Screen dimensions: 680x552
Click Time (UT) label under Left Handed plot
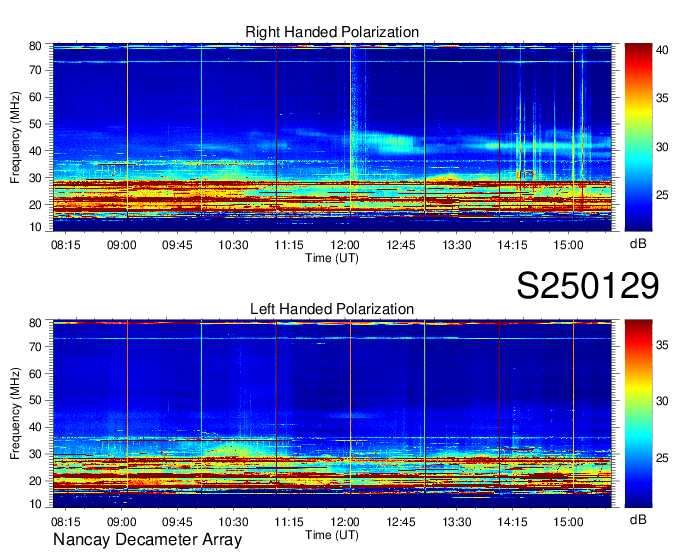coord(332,535)
